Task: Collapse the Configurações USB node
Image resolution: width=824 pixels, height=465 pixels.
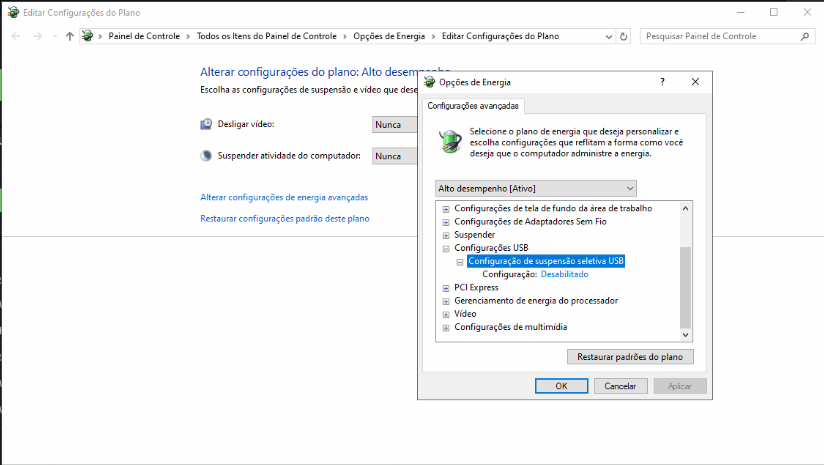Action: tap(446, 248)
